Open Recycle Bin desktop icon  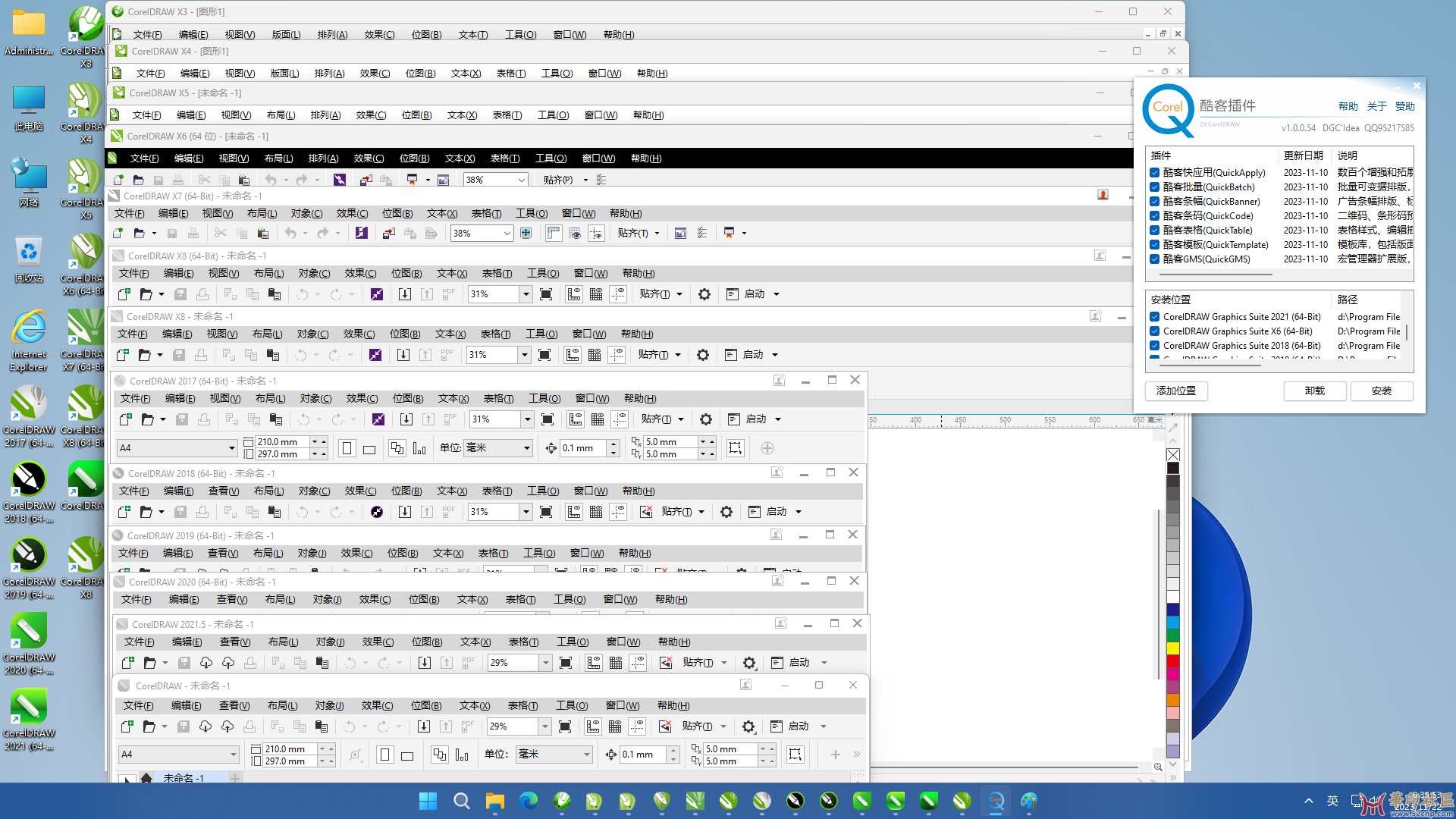tap(29, 259)
